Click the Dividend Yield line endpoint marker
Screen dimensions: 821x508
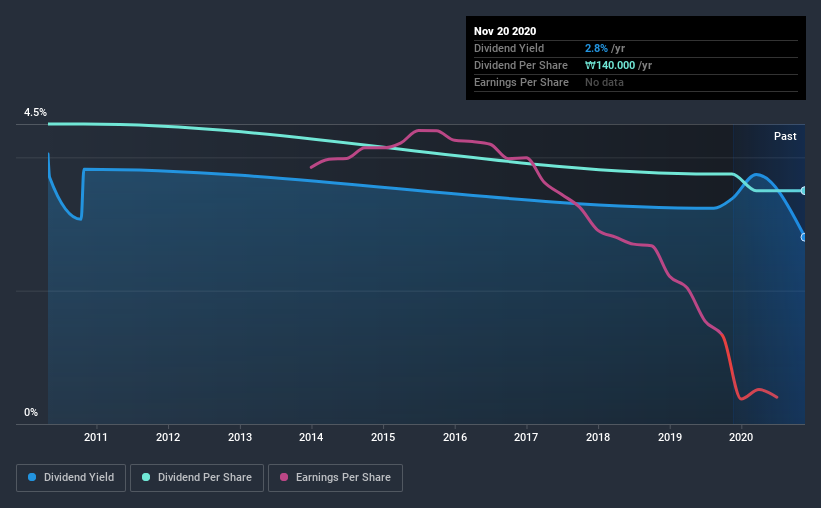point(803,237)
